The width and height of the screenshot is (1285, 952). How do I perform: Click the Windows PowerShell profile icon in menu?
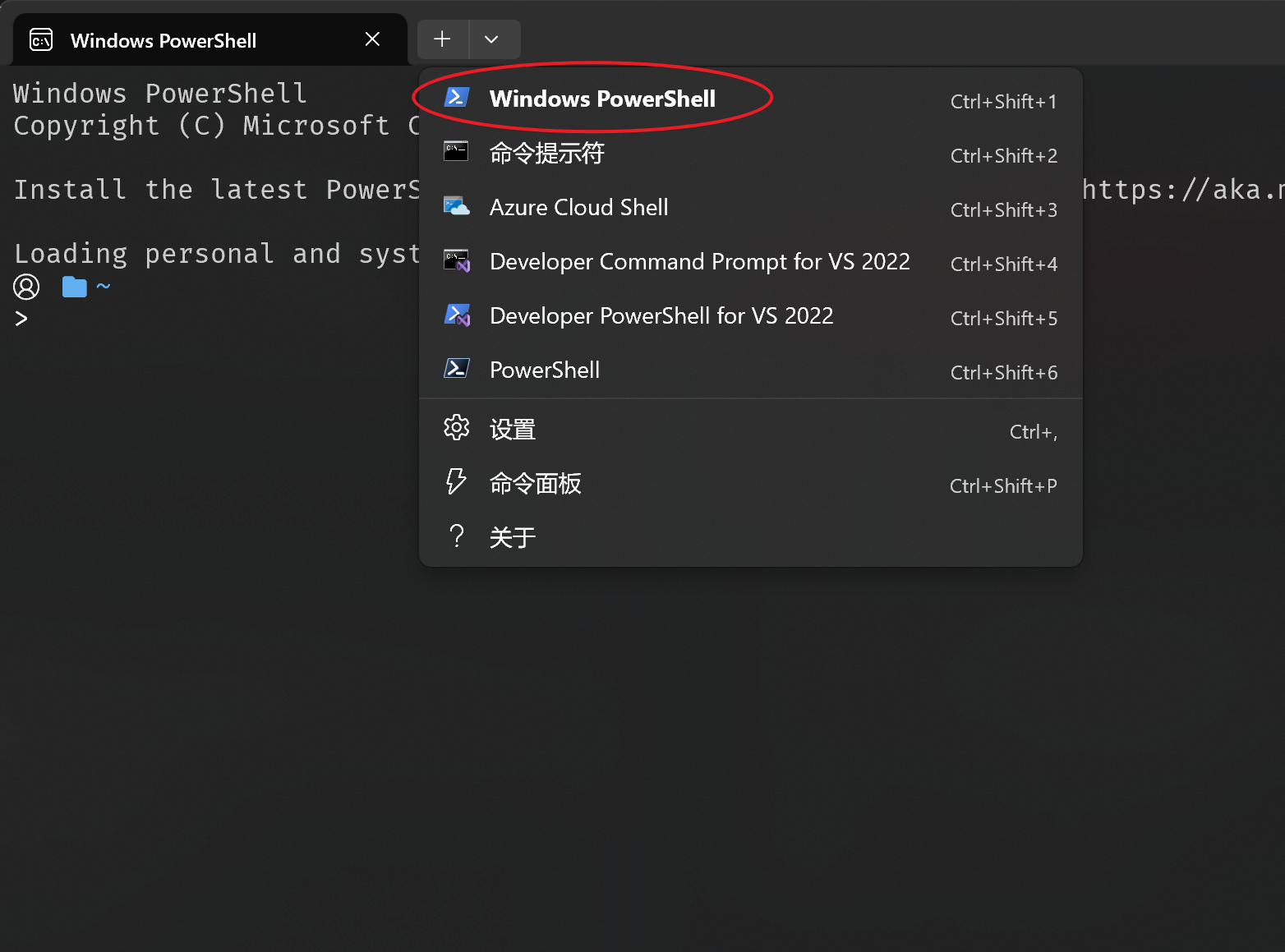(x=457, y=98)
